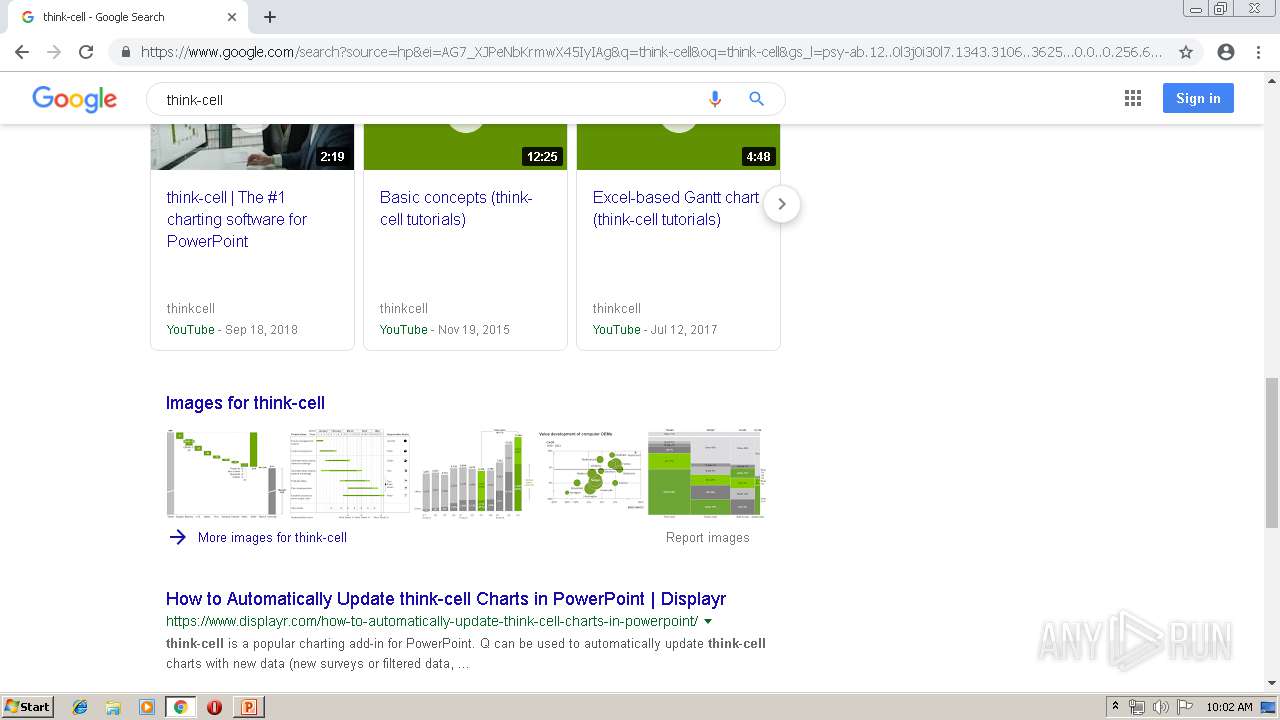Click the scrollbar down arrow
This screenshot has width=1280, height=720.
(1271, 683)
